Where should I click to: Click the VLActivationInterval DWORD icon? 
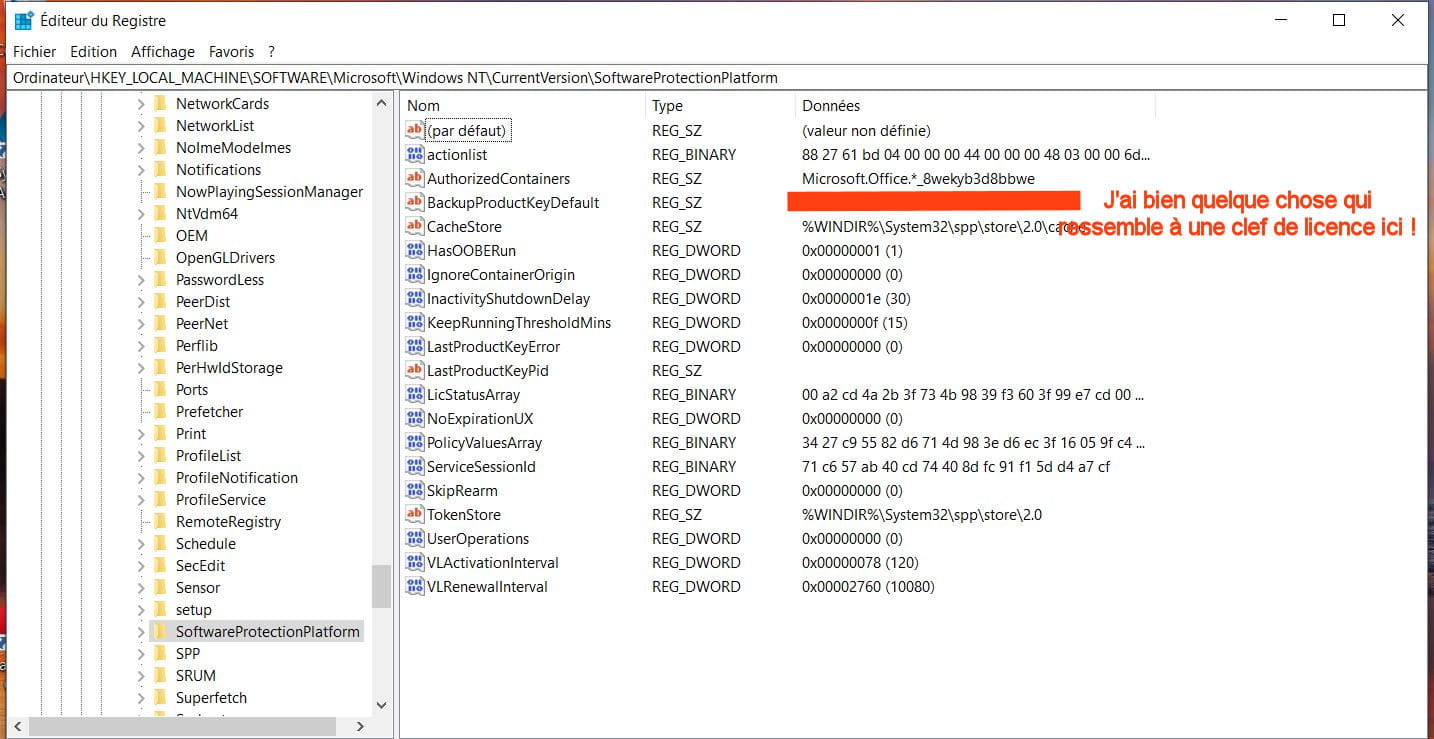click(x=415, y=562)
